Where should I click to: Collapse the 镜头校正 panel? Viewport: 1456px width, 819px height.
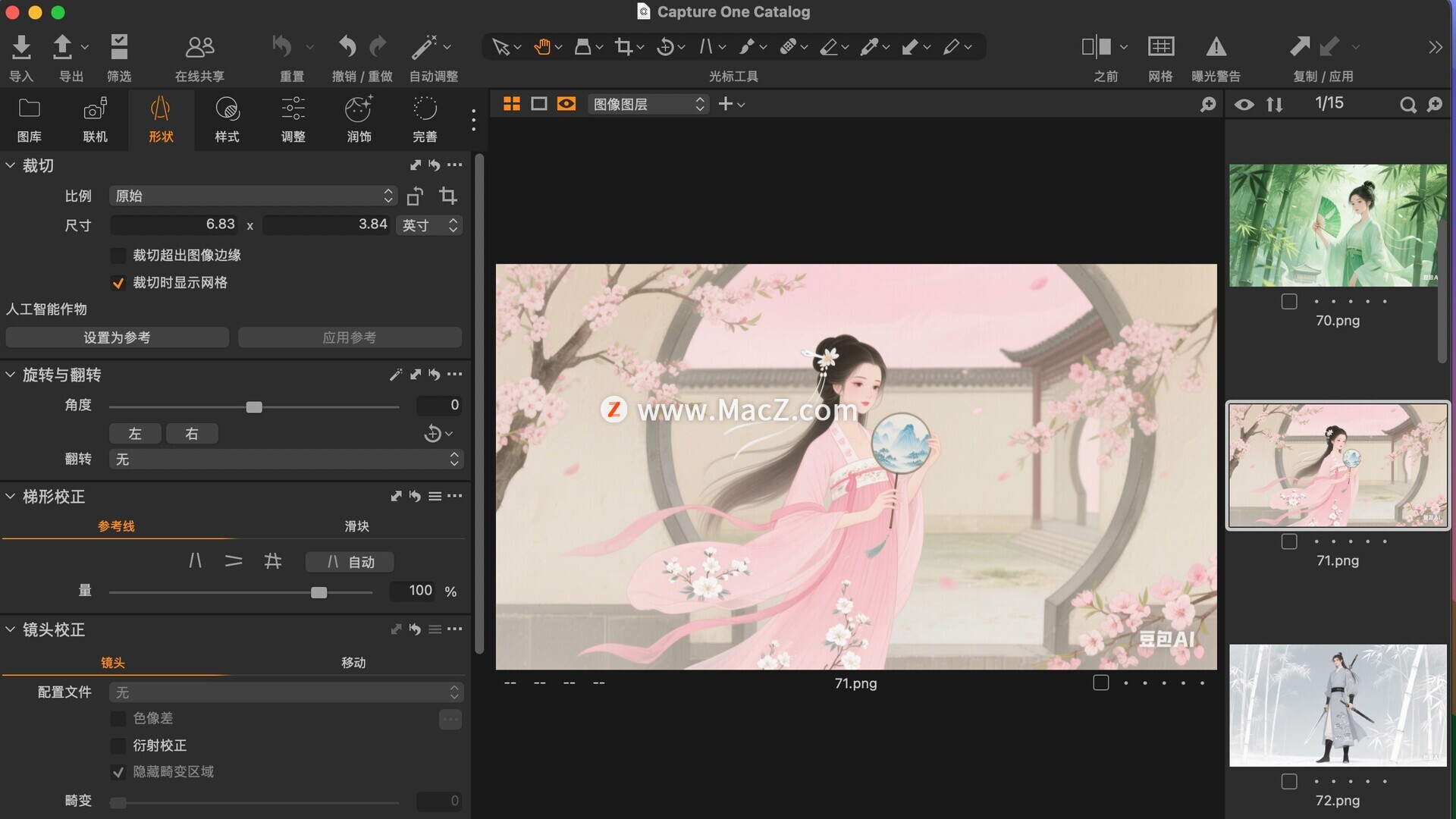pyautogui.click(x=11, y=629)
